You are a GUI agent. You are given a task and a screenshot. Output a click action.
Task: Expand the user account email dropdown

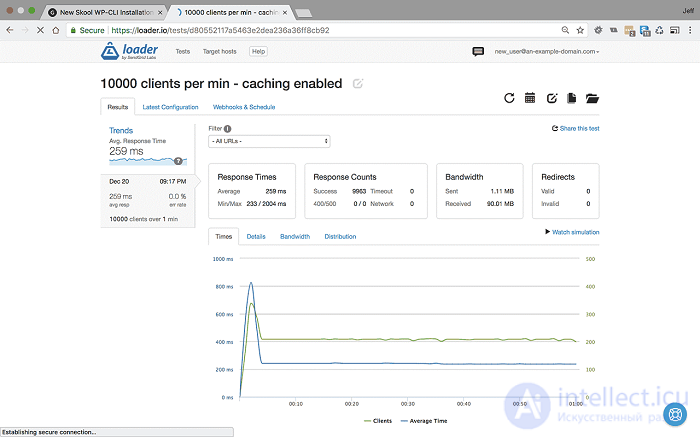[546, 51]
